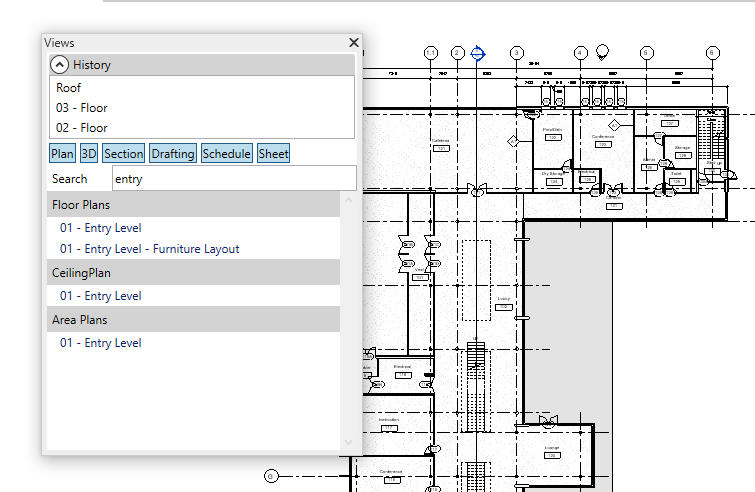Viewport: 755px width, 492px height.
Task: Collapse the History section chevron
Action: pyautogui.click(x=59, y=65)
